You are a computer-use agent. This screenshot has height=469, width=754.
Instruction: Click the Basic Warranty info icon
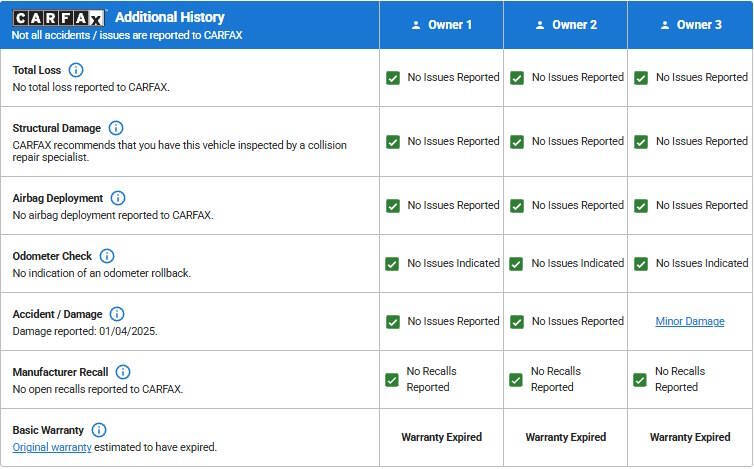[99, 430]
